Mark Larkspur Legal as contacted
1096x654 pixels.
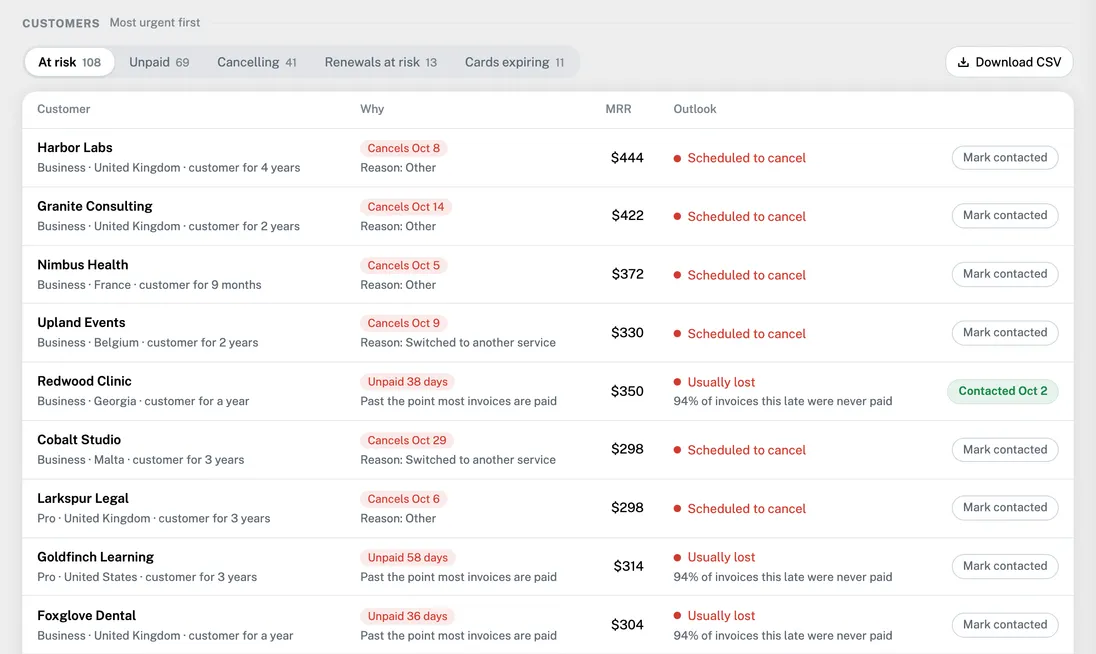point(1004,507)
